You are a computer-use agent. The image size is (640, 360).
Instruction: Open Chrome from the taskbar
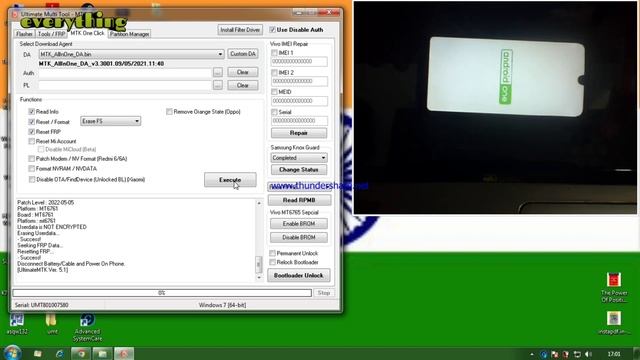click(81, 353)
